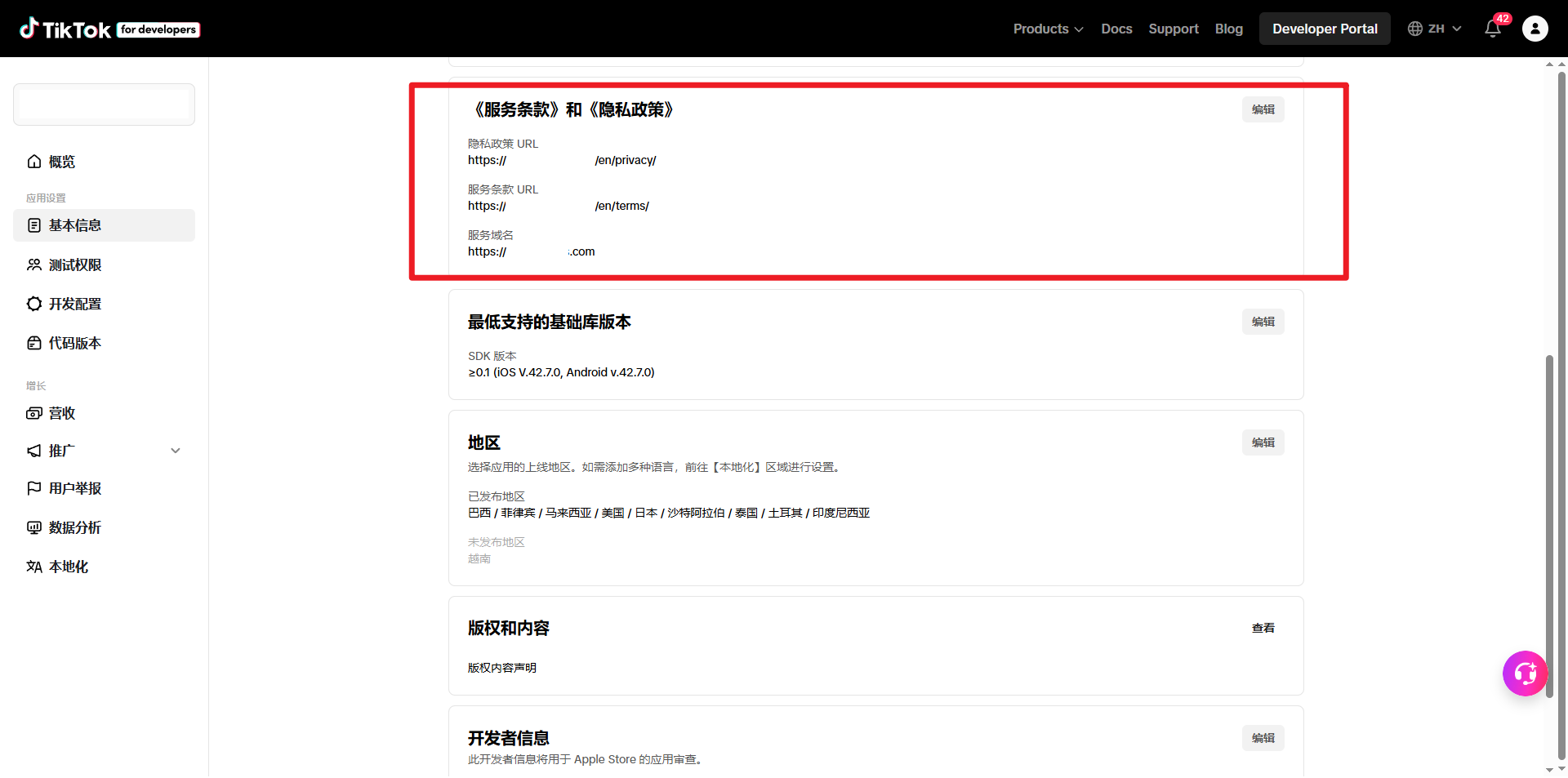Open 数据分析 in the sidebar
The width and height of the screenshot is (1568, 778).
point(104,527)
